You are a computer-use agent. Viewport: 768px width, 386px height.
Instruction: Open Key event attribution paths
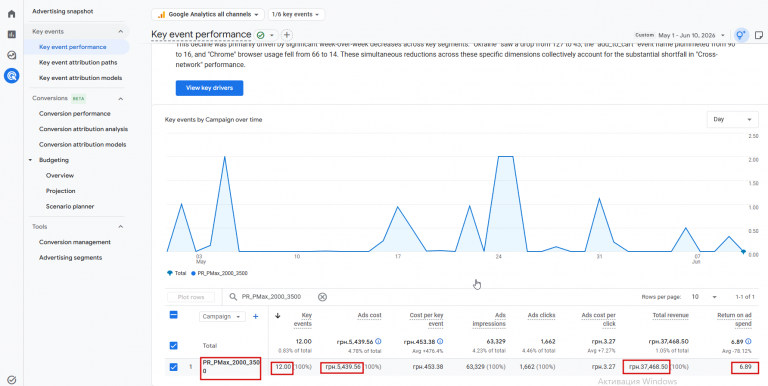[78, 63]
